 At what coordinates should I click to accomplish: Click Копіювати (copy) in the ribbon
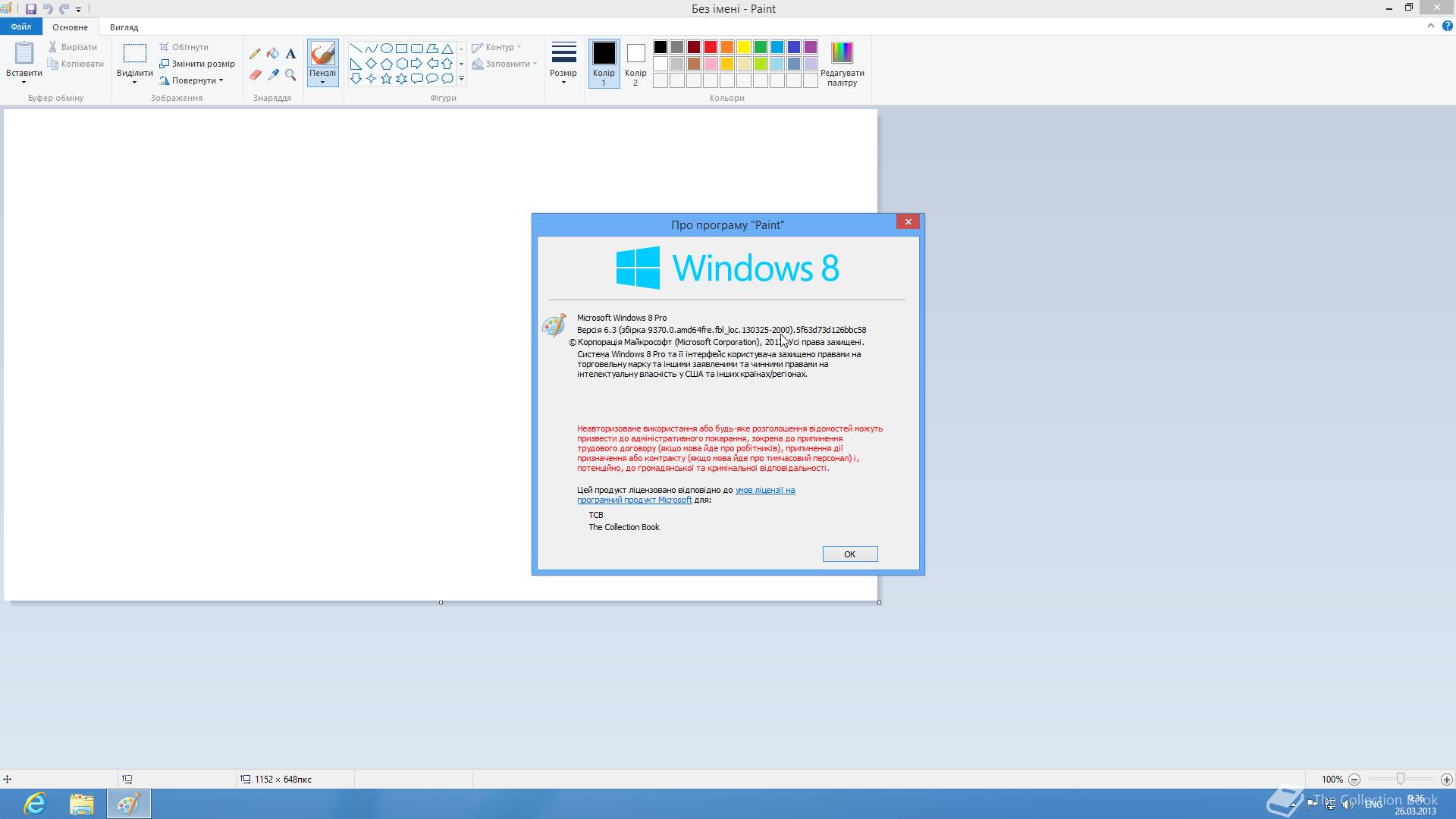point(75,64)
